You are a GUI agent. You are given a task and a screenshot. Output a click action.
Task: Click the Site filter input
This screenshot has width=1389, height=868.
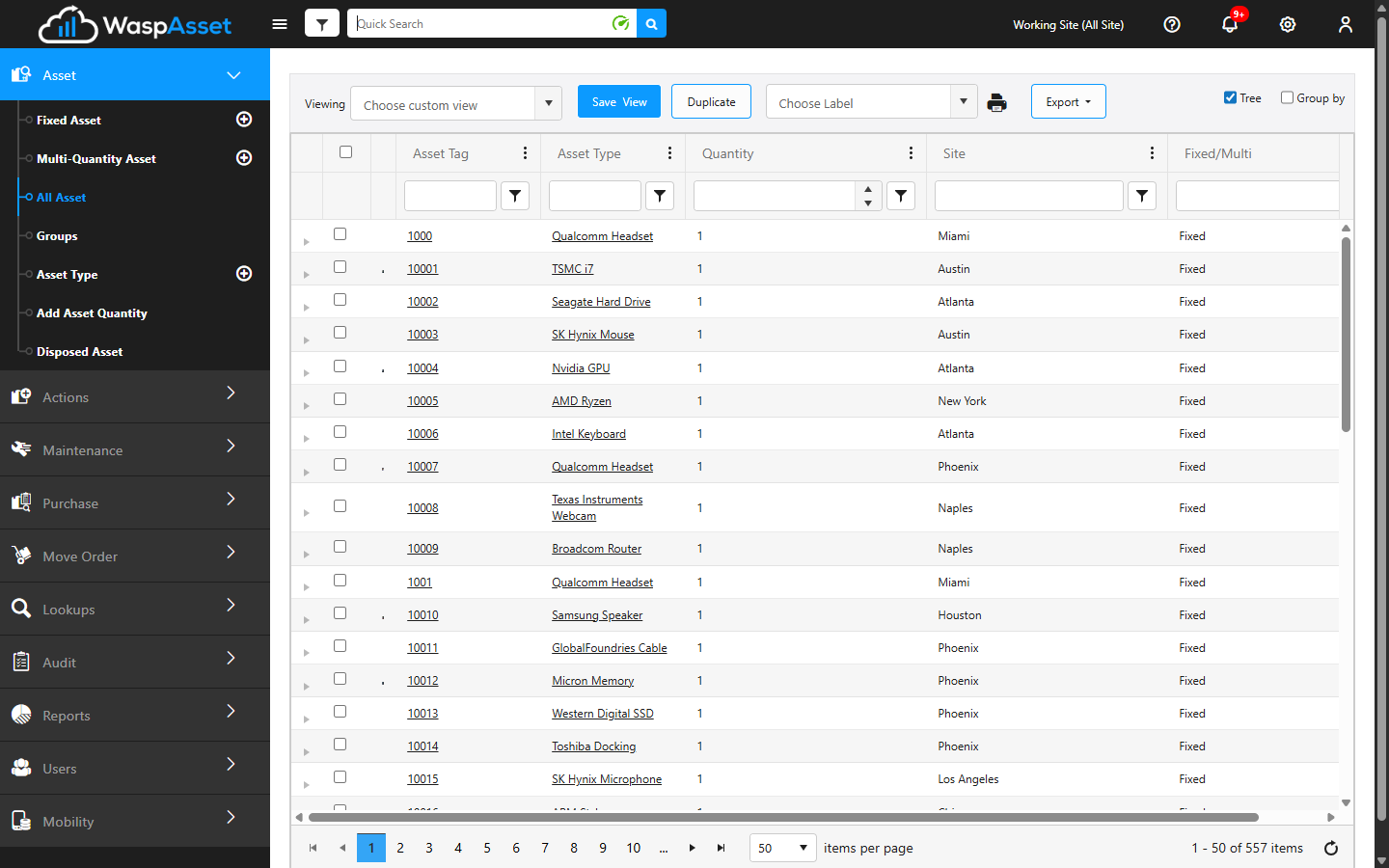pos(1029,196)
